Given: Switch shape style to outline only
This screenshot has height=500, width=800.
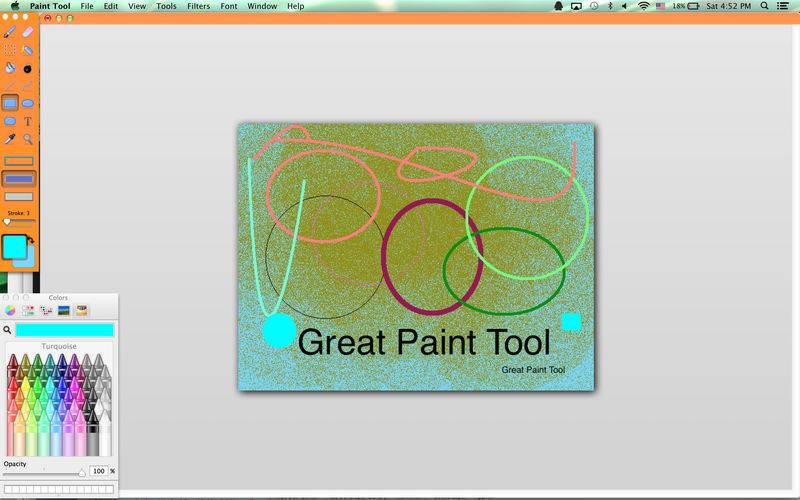Looking at the screenshot, I should (19, 161).
